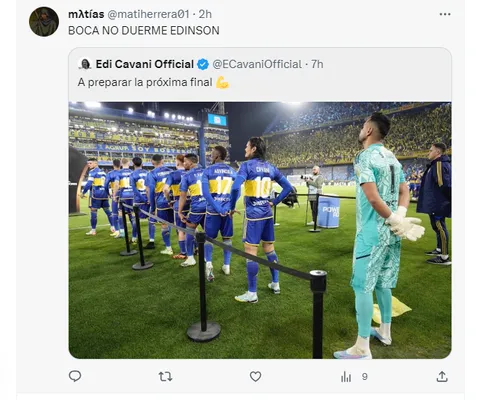The width and height of the screenshot is (479, 400).
Task: Open mλtías profile avatar
Action: click(44, 21)
